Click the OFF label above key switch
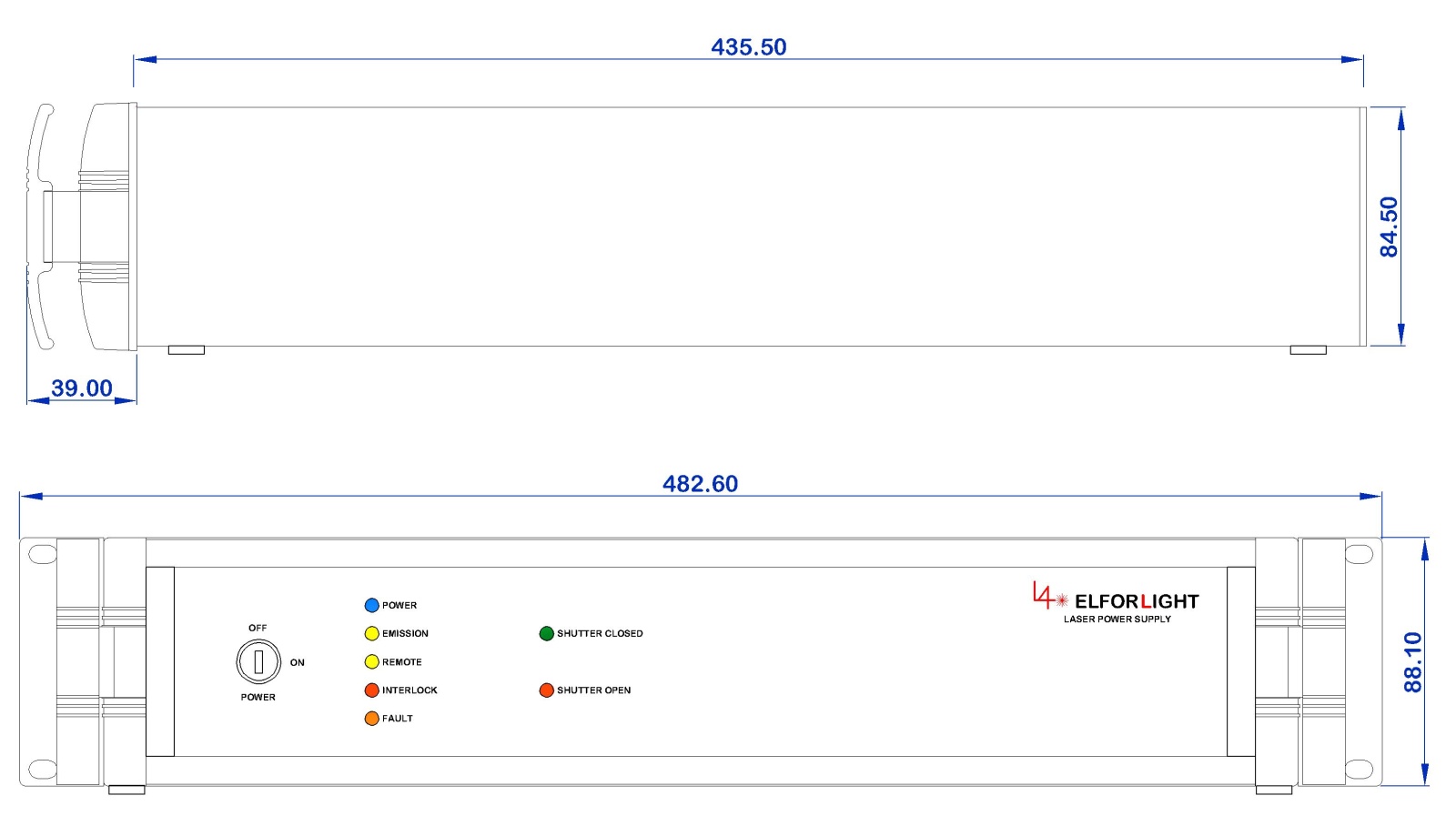 pyautogui.click(x=258, y=628)
